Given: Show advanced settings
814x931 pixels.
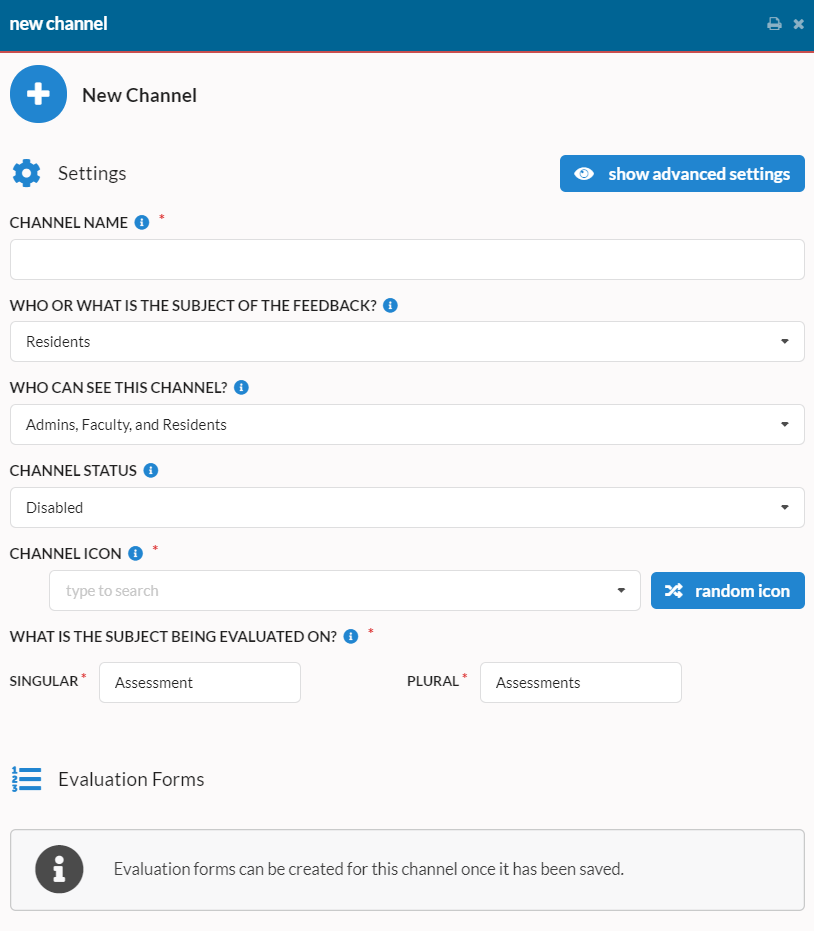Looking at the screenshot, I should pos(682,174).
